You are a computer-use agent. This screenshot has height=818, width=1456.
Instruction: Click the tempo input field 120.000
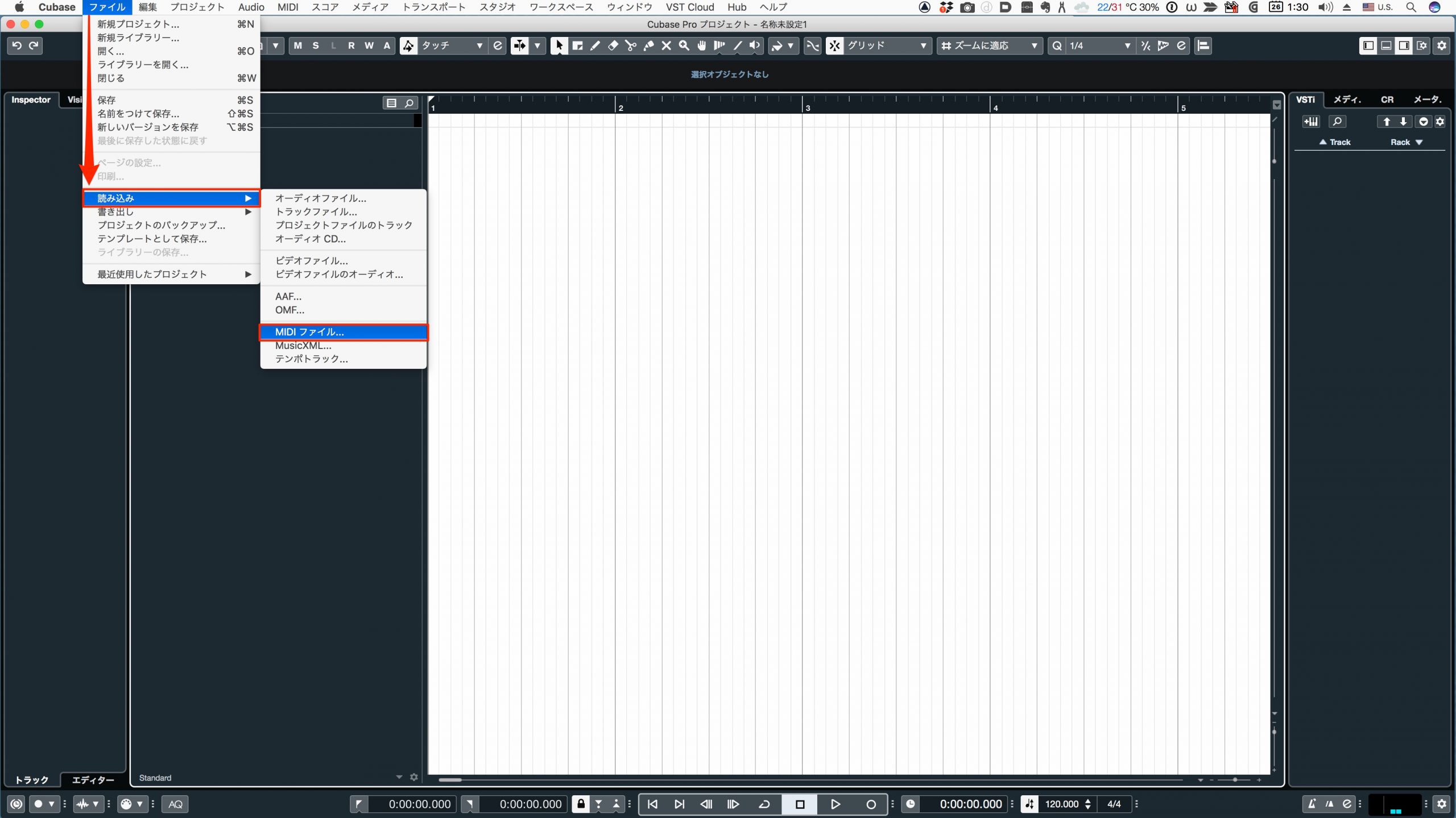point(1063,803)
